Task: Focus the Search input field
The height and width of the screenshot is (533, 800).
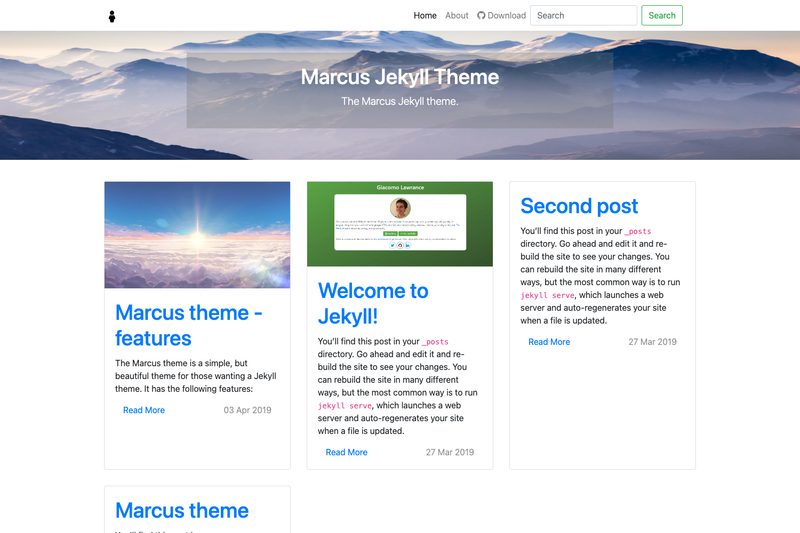Action: 584,15
